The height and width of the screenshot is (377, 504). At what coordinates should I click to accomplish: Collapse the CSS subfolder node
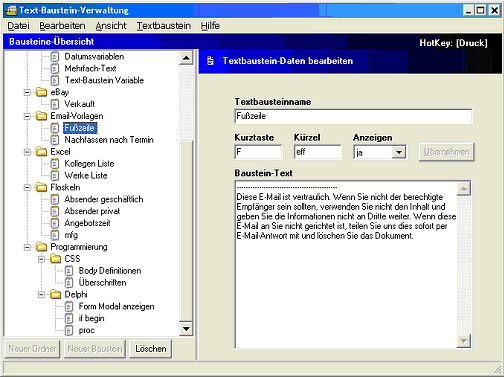point(41,259)
